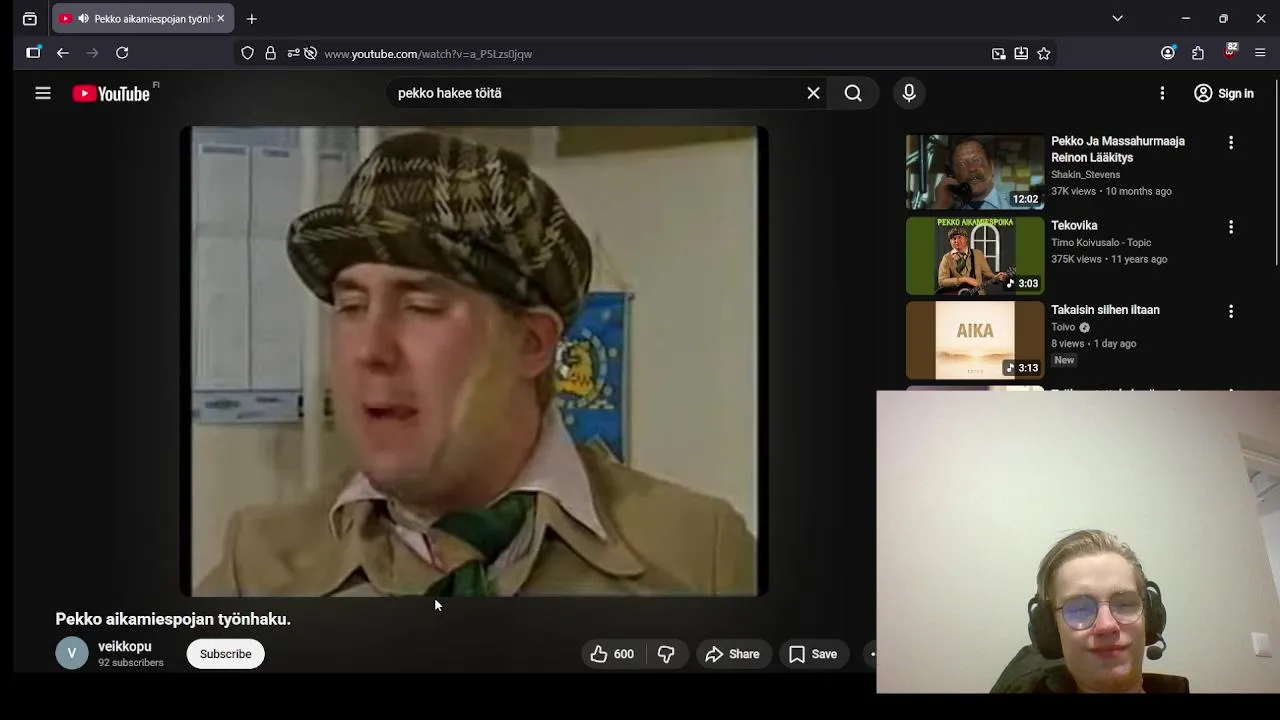Open uBlock extension with 82 badge
The width and height of the screenshot is (1280, 720).
coord(1231,52)
